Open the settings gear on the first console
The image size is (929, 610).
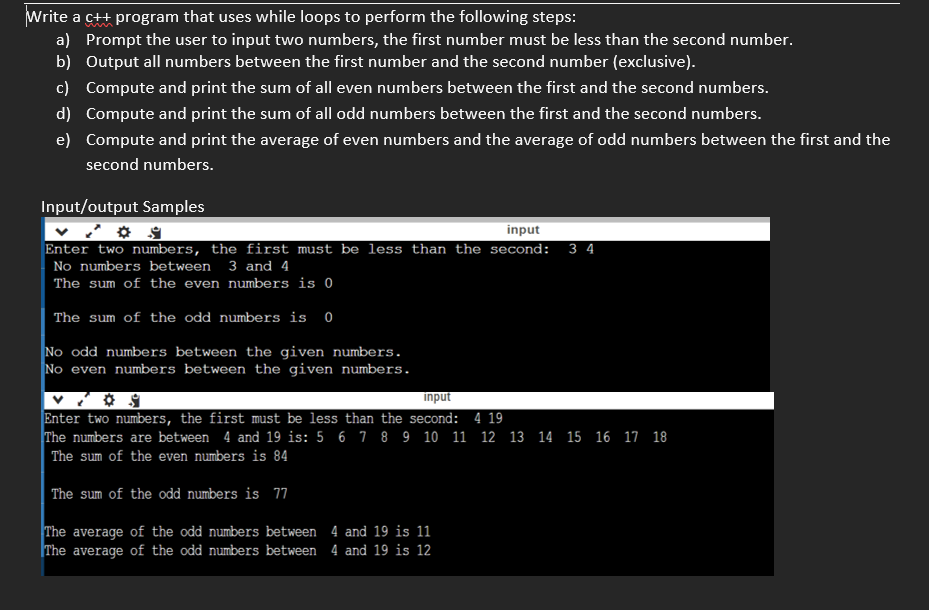click(x=123, y=231)
